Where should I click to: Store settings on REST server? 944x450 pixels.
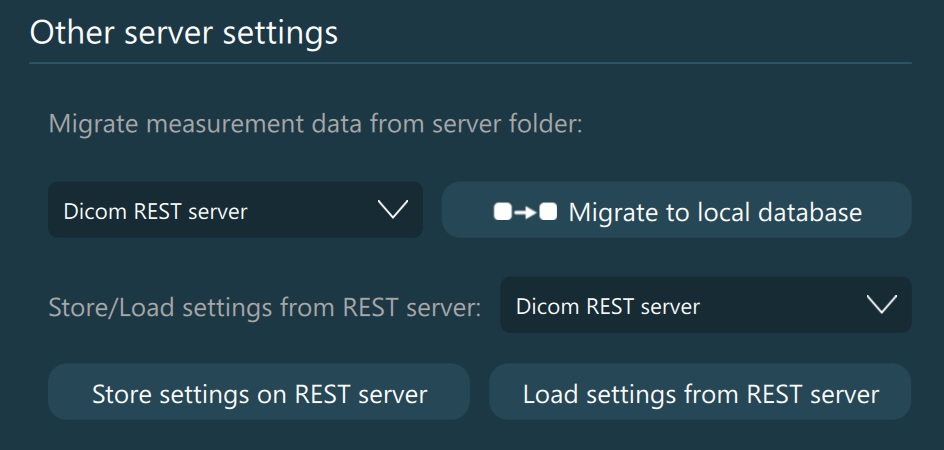coord(259,393)
